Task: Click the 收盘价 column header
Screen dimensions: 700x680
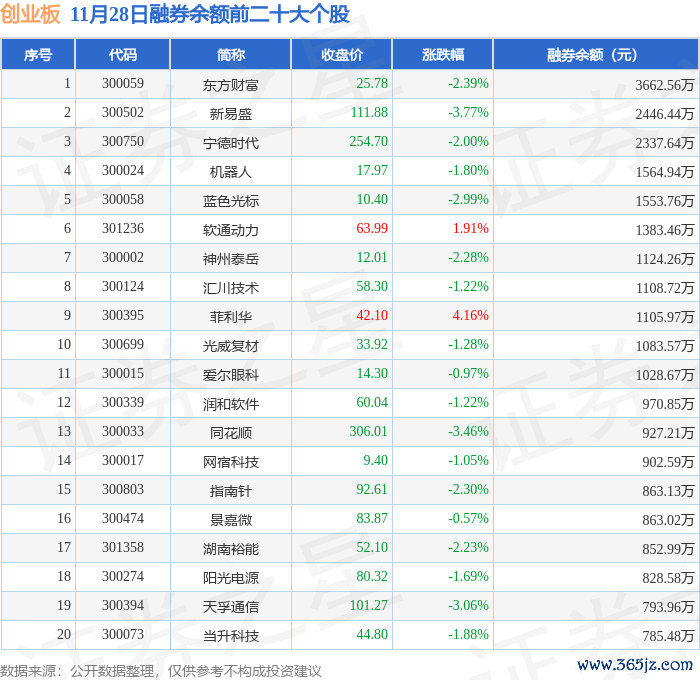Action: click(x=342, y=54)
